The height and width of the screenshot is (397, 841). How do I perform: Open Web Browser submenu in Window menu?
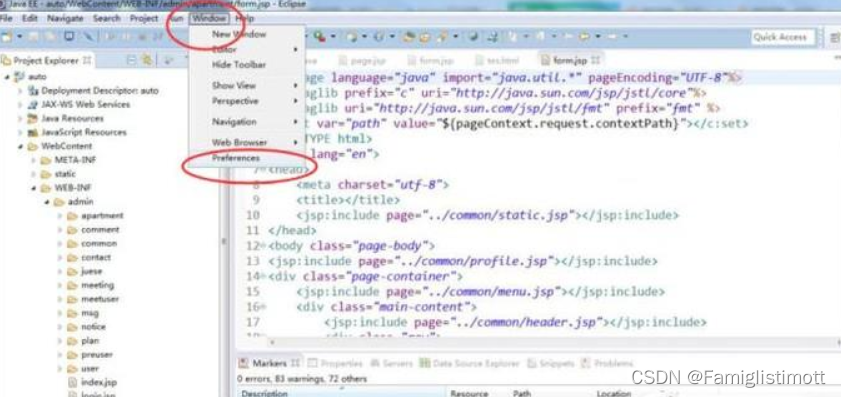pyautogui.click(x=239, y=143)
